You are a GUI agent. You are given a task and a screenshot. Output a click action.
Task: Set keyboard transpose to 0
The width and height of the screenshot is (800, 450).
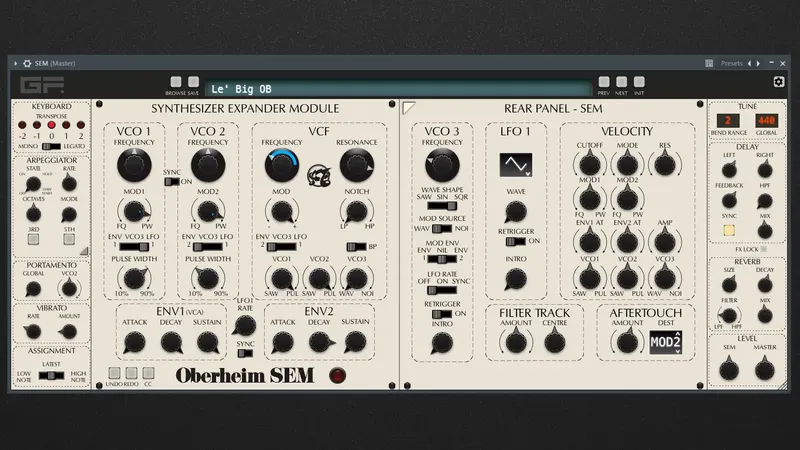point(52,125)
